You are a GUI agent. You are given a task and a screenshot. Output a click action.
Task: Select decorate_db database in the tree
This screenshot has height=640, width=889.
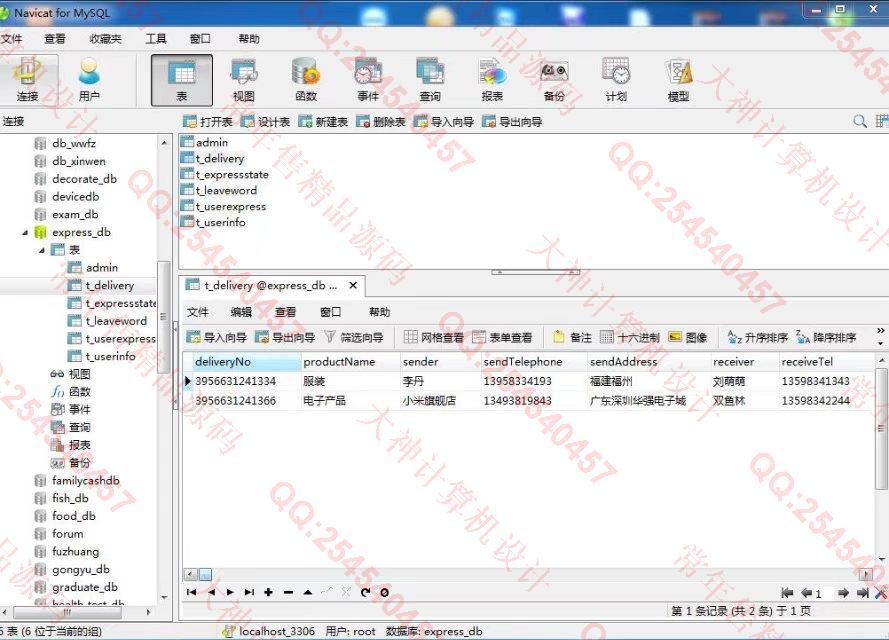click(x=84, y=179)
